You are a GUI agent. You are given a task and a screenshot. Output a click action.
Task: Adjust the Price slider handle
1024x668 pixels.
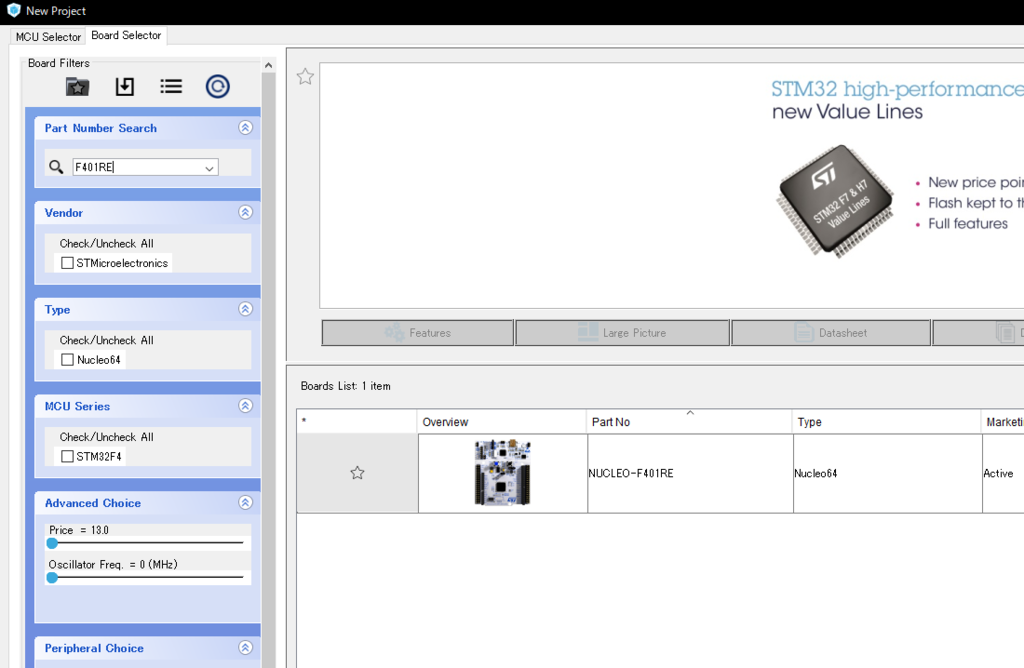coord(52,543)
